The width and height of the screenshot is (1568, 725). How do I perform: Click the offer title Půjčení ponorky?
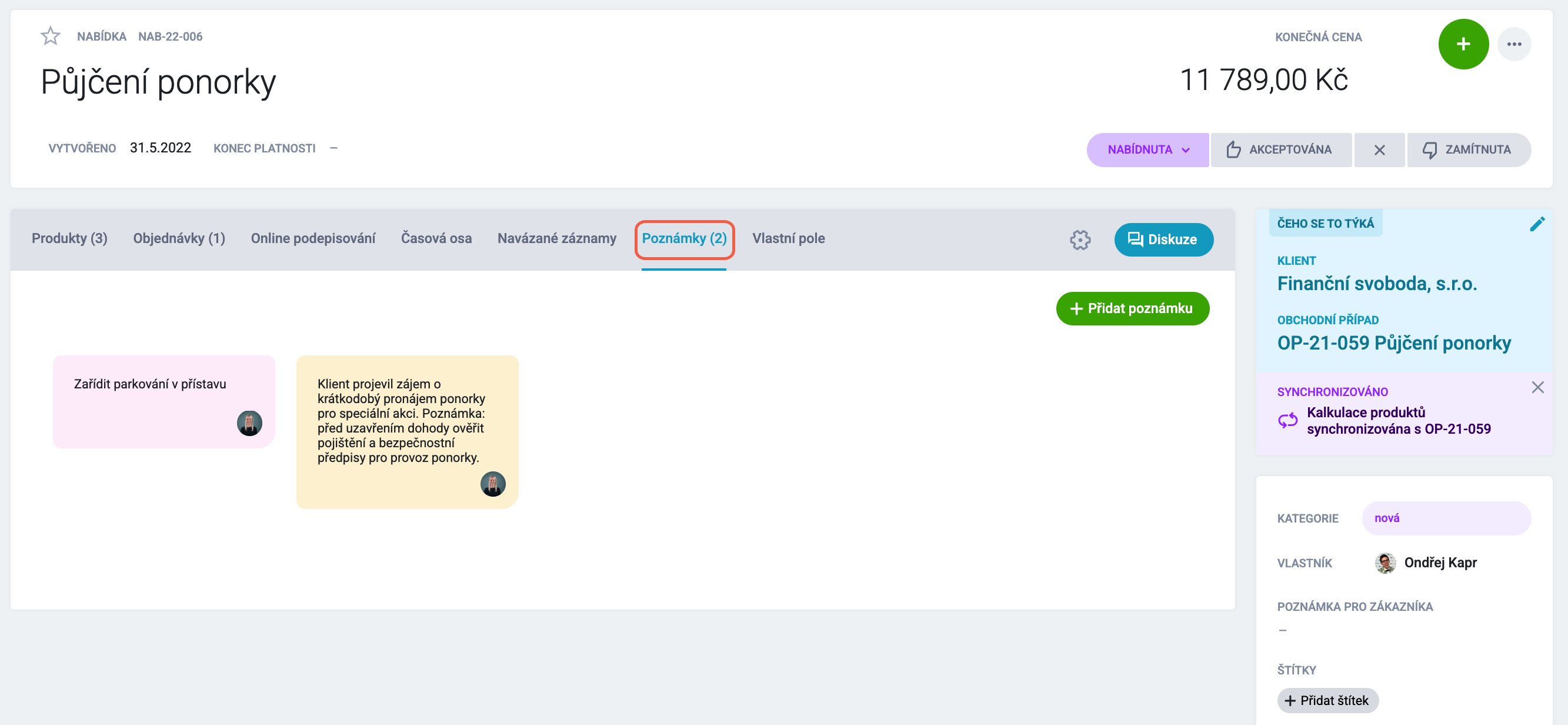pos(158,81)
